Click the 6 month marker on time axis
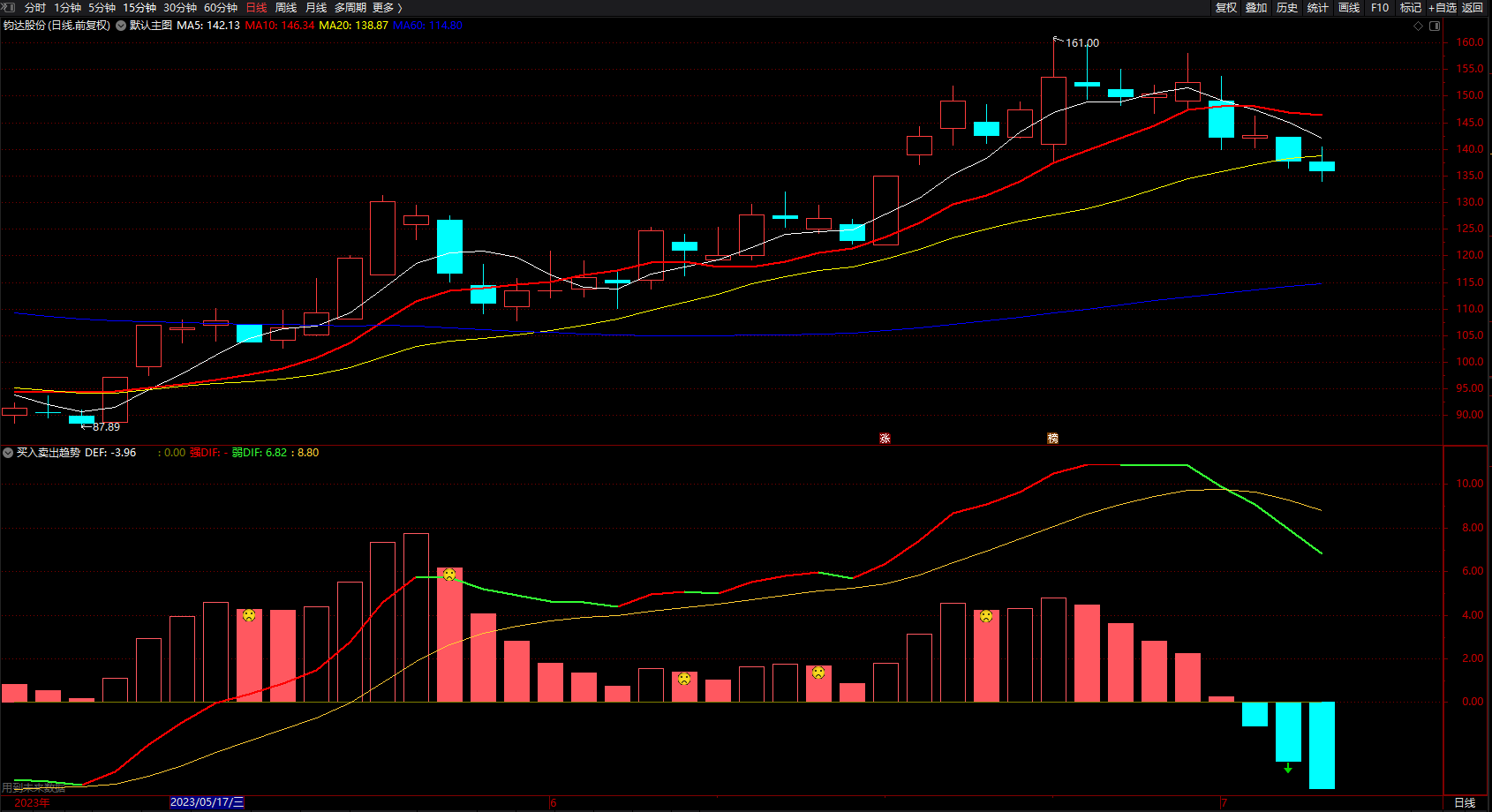The height and width of the screenshot is (812, 1492). coord(554,802)
